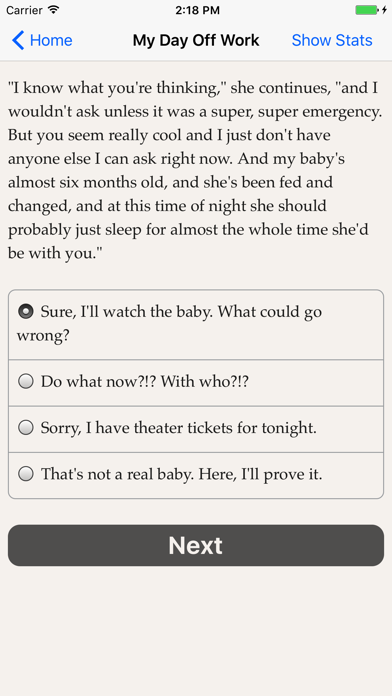Image resolution: width=392 pixels, height=696 pixels.
Task: Select radio button for watching the baby
Action: click(26, 312)
